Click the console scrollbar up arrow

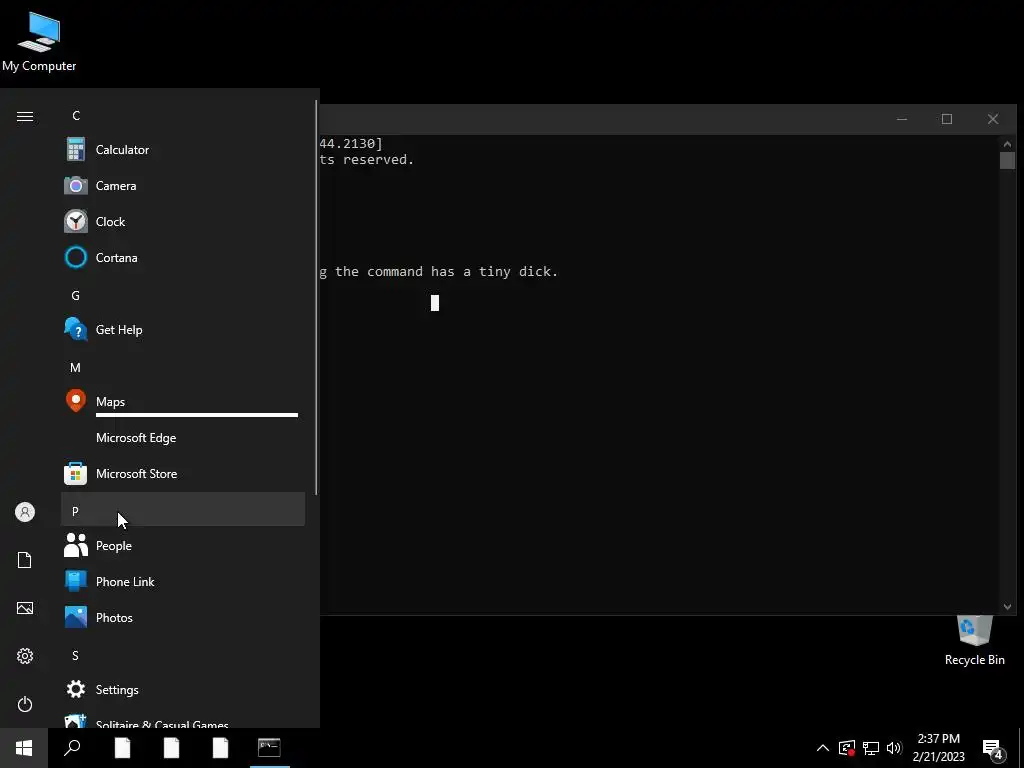[1007, 144]
